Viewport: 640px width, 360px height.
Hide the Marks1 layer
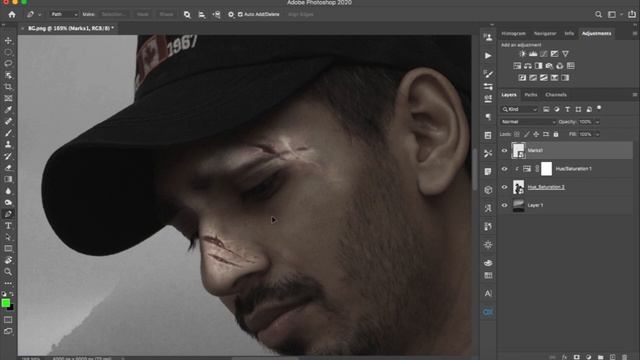pos(504,151)
